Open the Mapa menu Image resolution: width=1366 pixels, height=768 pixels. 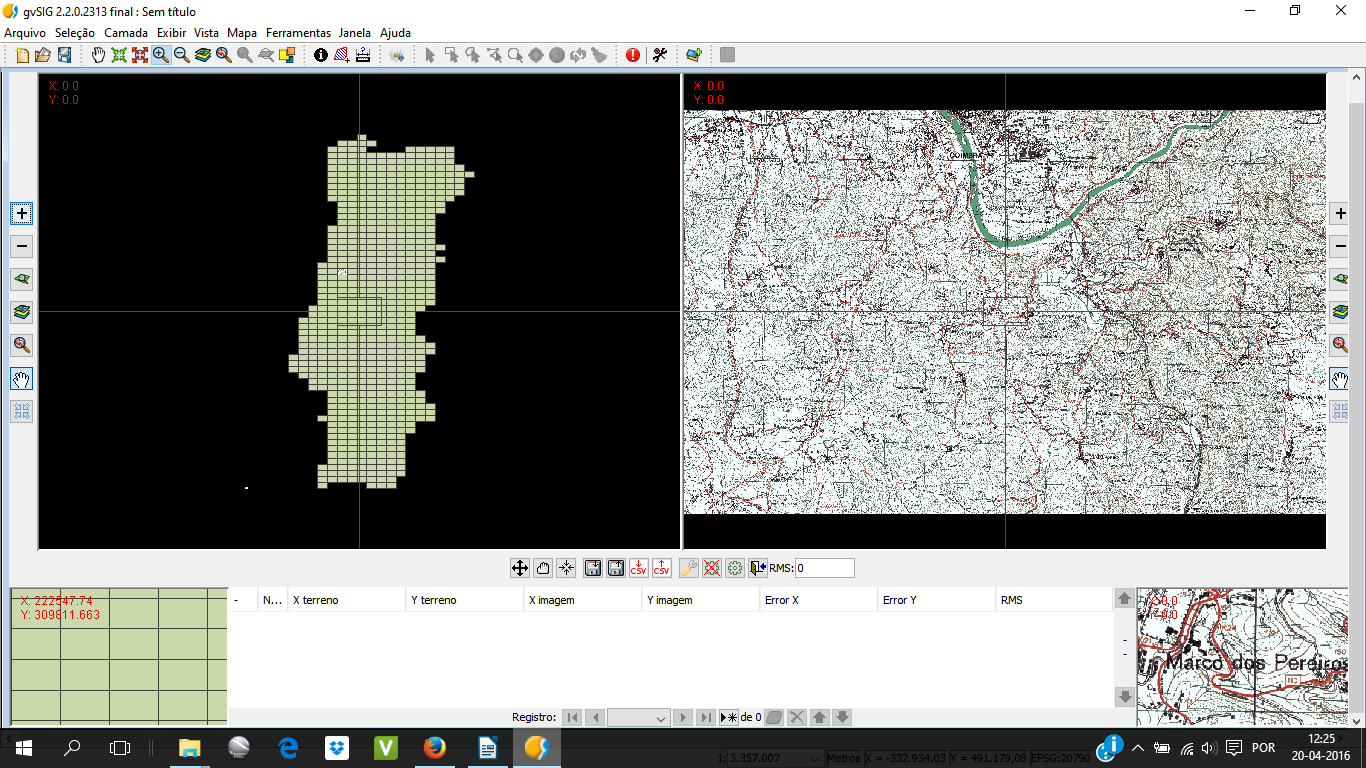[242, 33]
